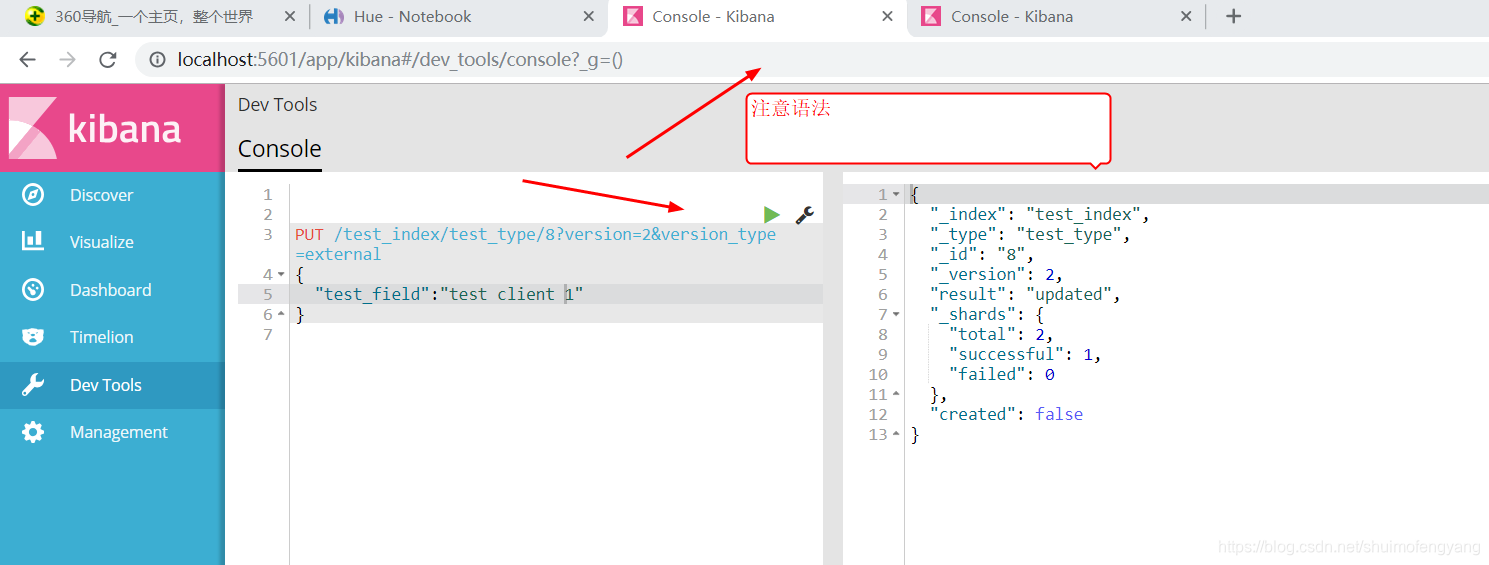Switch to the Hue - Notebook tab
Image resolution: width=1489 pixels, height=565 pixels.
(x=412, y=16)
